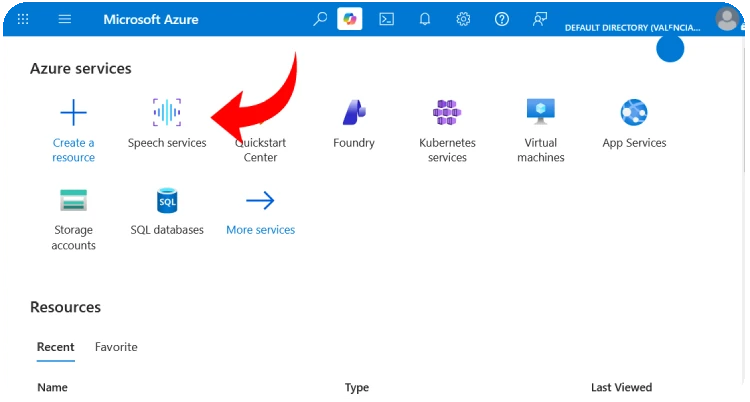Open Quickstart Center label
Image resolution: width=750 pixels, height=402 pixels.
click(x=260, y=150)
